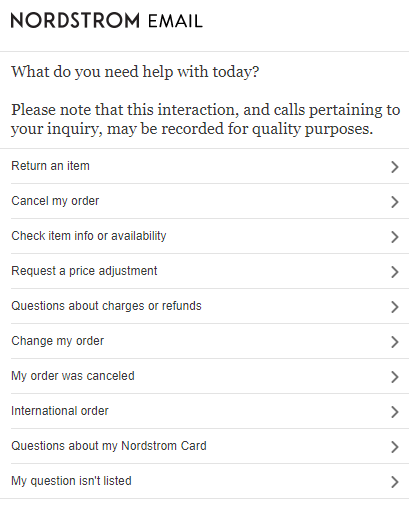Expand My question isn't listed chevron
Image resolution: width=409 pixels, height=517 pixels.
pyautogui.click(x=395, y=482)
